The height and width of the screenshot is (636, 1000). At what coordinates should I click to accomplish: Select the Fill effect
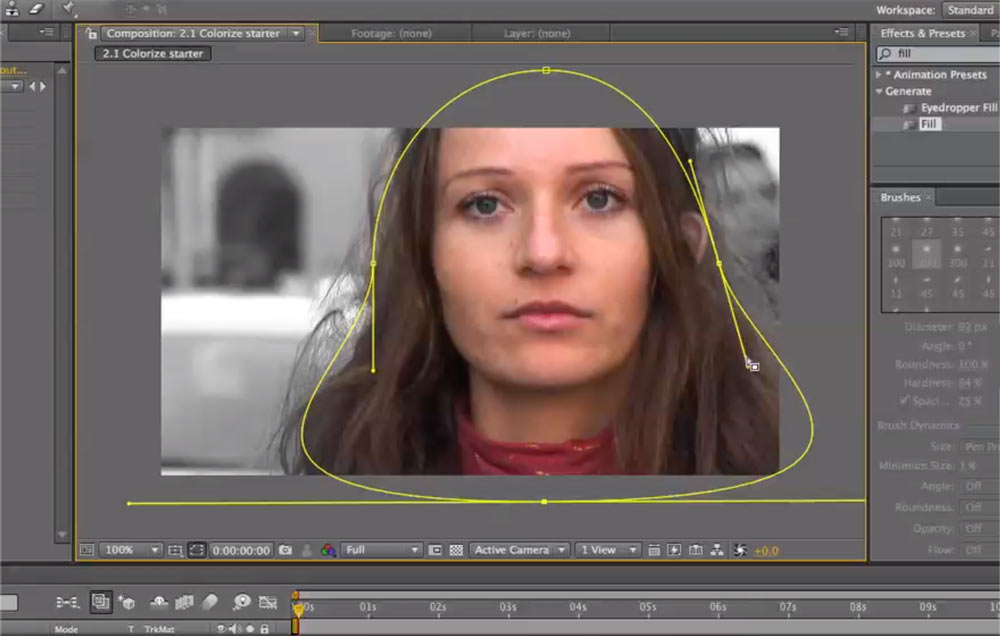(929, 124)
